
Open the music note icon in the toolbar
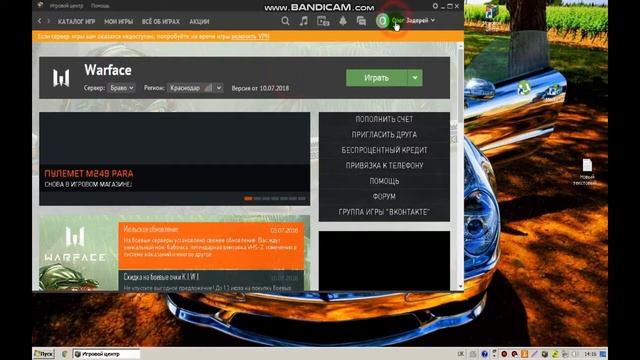point(304,21)
